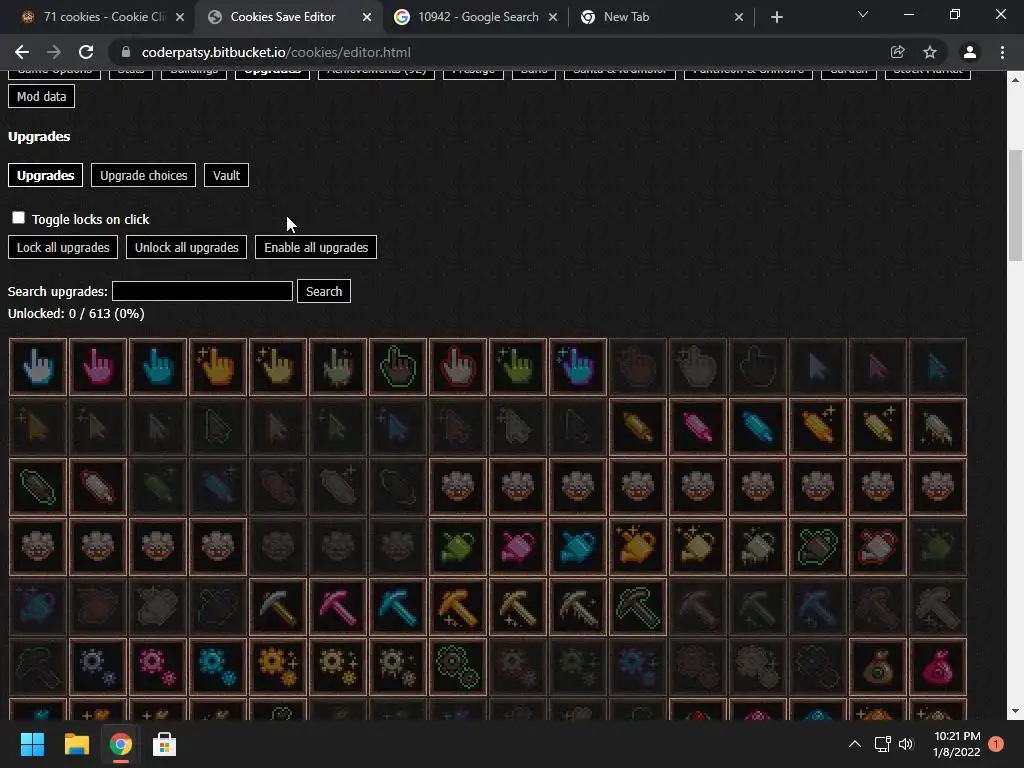
Task: Open the clock and date panel
Action: [957, 744]
